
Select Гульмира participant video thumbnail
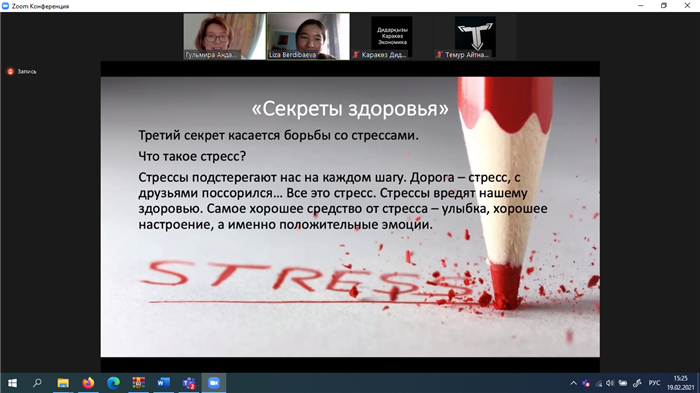(x=225, y=36)
